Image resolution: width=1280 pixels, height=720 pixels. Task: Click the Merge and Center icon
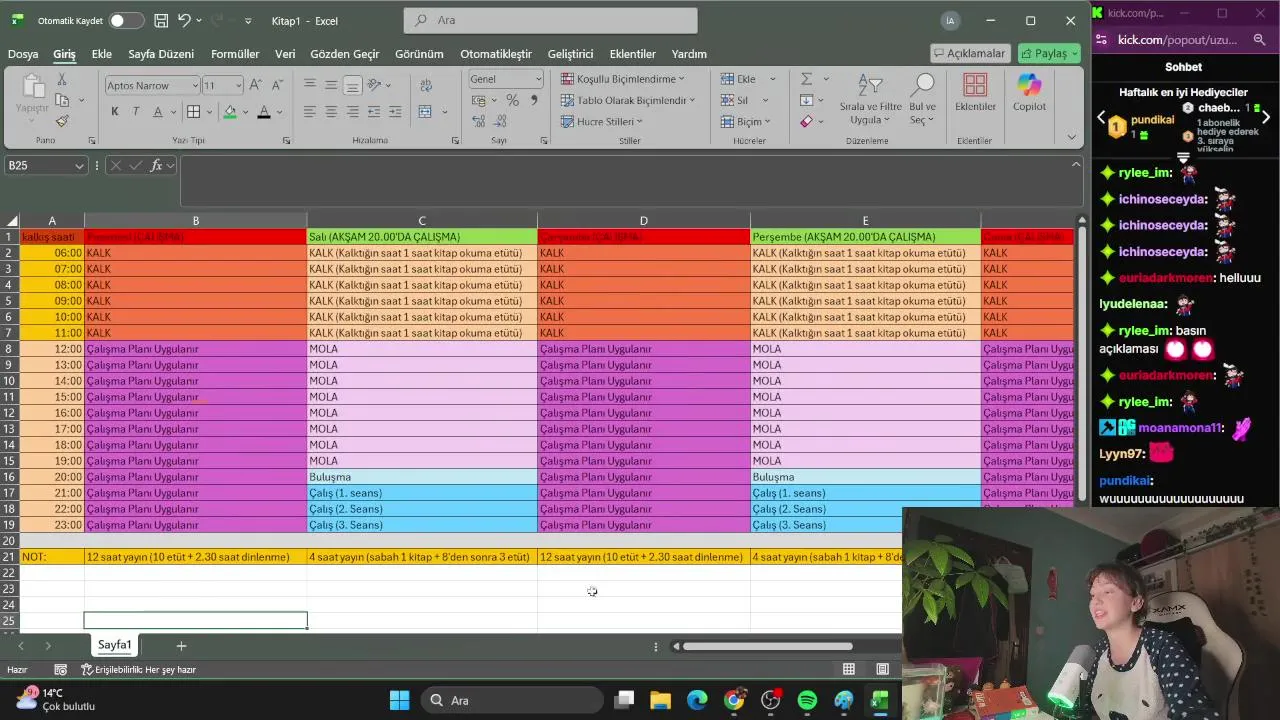tap(425, 112)
